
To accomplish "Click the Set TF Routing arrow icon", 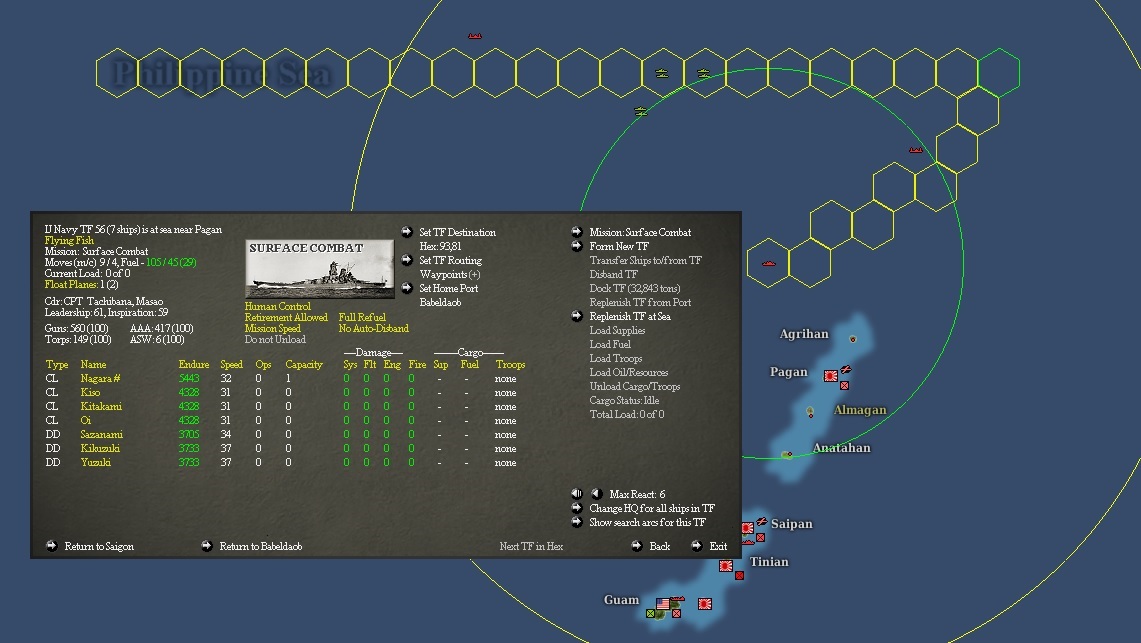I will tap(407, 260).
